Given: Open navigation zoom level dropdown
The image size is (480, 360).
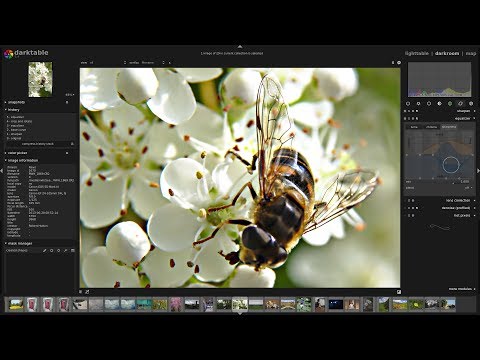Looking at the screenshot, I should pos(70,95).
